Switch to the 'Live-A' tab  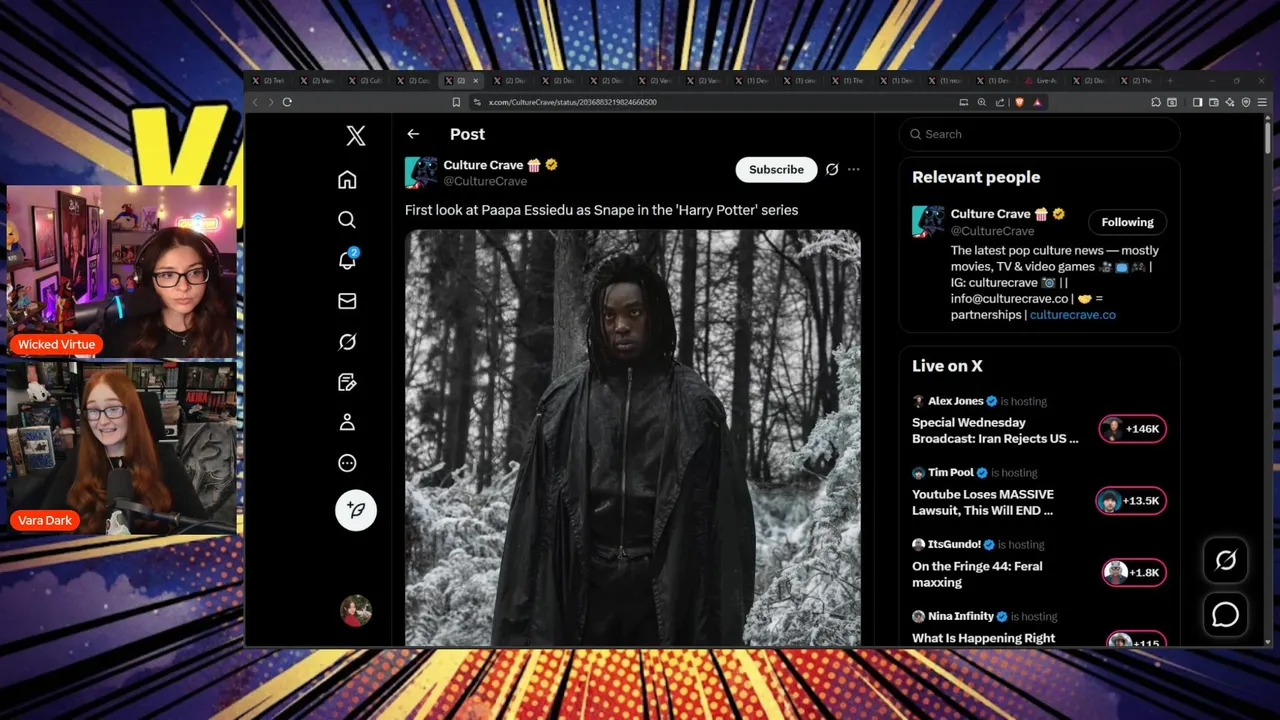[1044, 81]
